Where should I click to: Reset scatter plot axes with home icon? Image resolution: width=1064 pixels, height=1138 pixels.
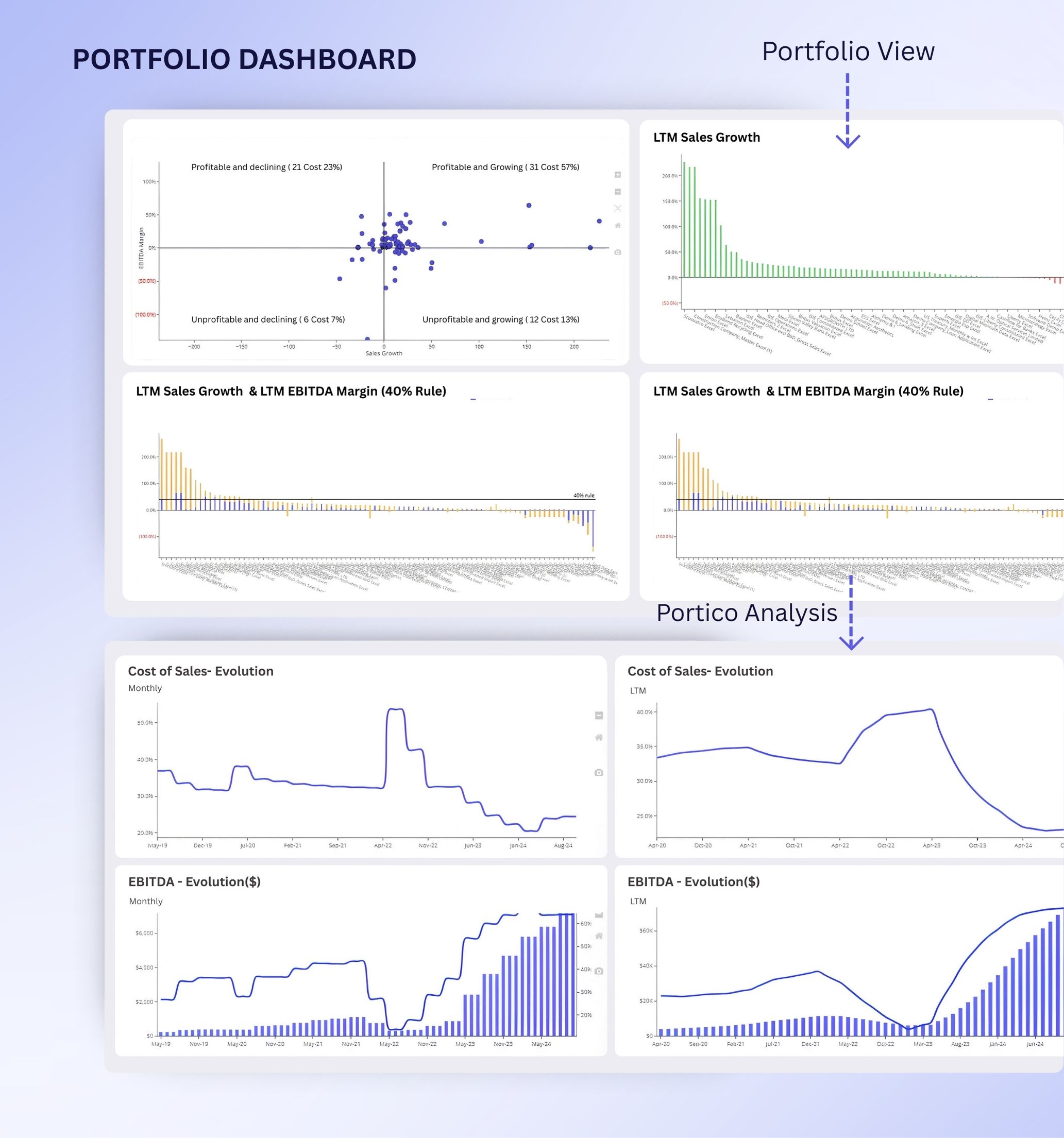[x=617, y=226]
